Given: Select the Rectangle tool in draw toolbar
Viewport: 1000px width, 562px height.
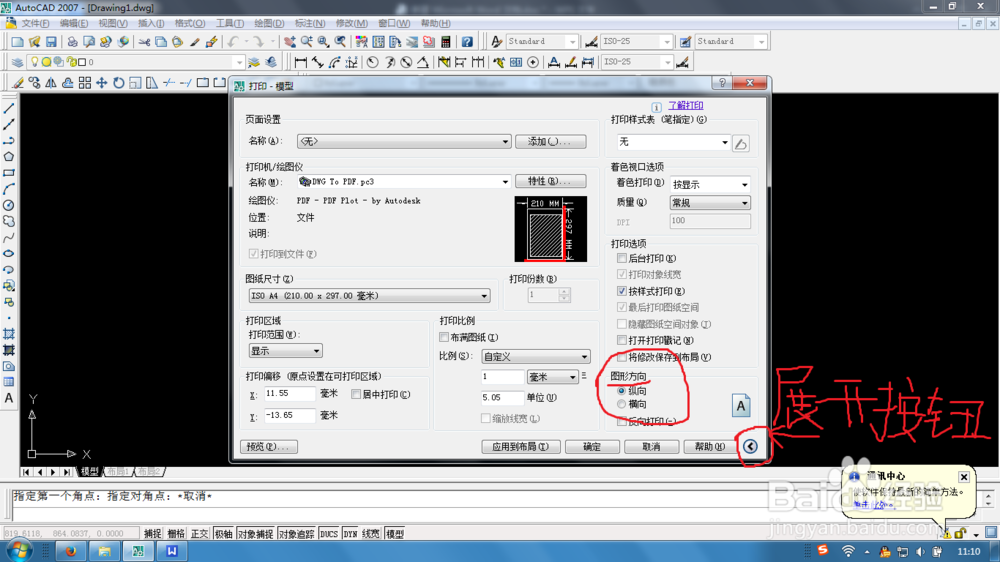Looking at the screenshot, I should click(x=9, y=173).
